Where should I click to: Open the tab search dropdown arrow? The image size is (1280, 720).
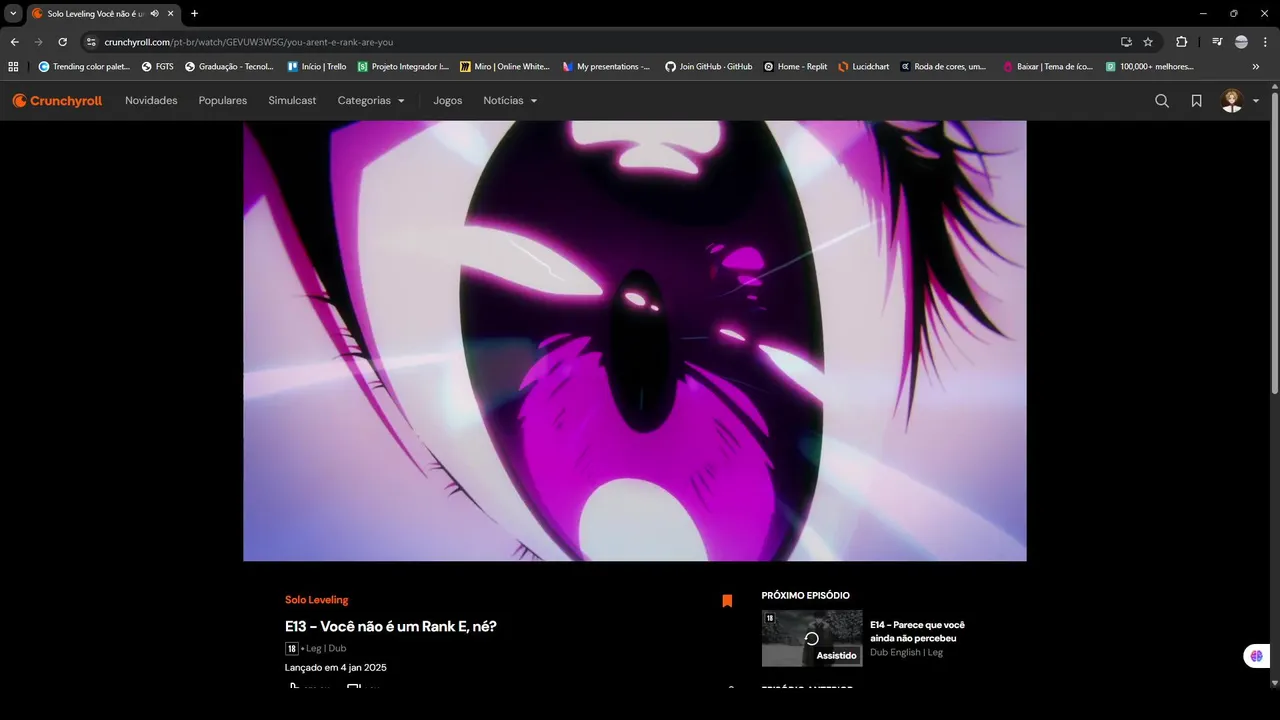pos(13,13)
